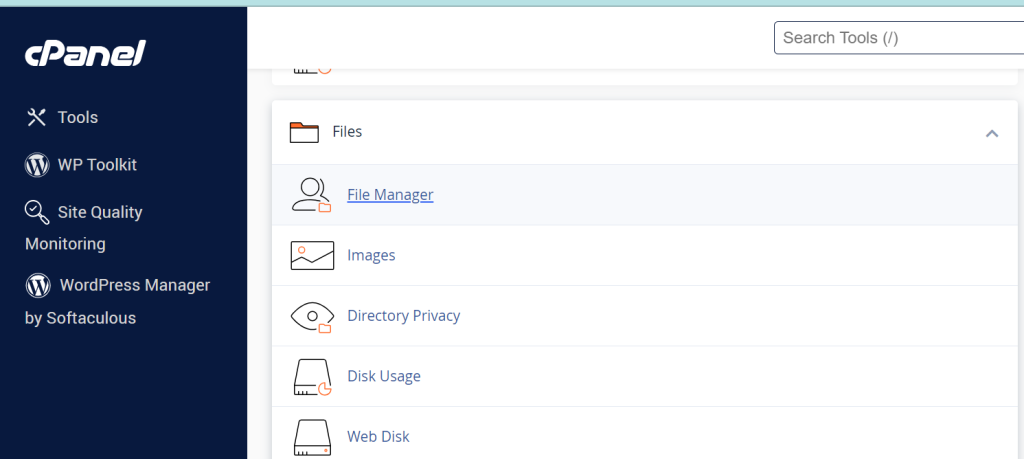Open the File Manager link
Viewport: 1024px width, 459px height.
[390, 195]
